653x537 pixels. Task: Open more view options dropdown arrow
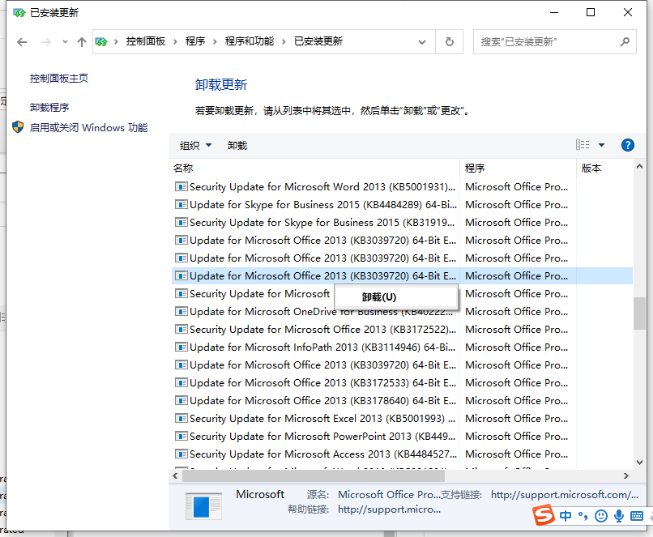601,145
